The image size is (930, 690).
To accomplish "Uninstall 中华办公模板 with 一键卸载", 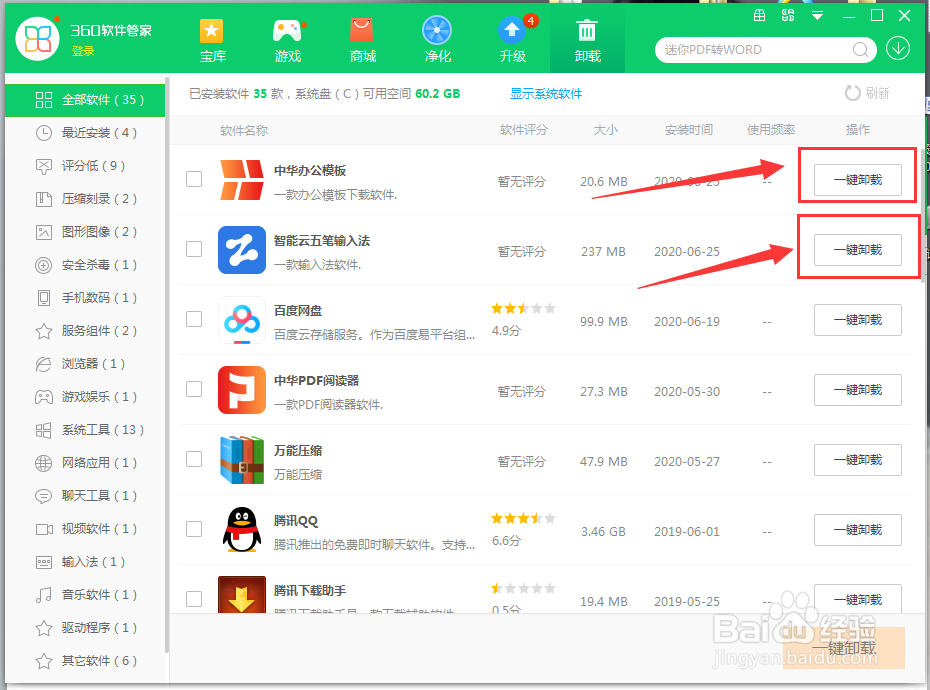I will 858,180.
